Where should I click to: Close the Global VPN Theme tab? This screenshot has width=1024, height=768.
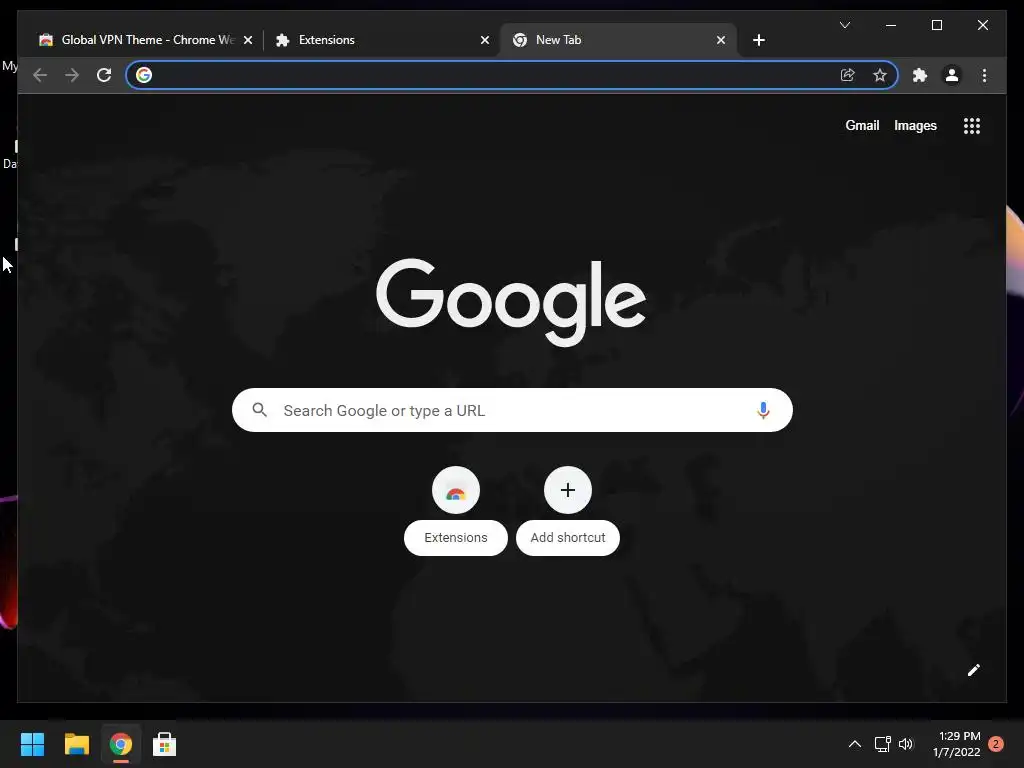[x=248, y=40]
